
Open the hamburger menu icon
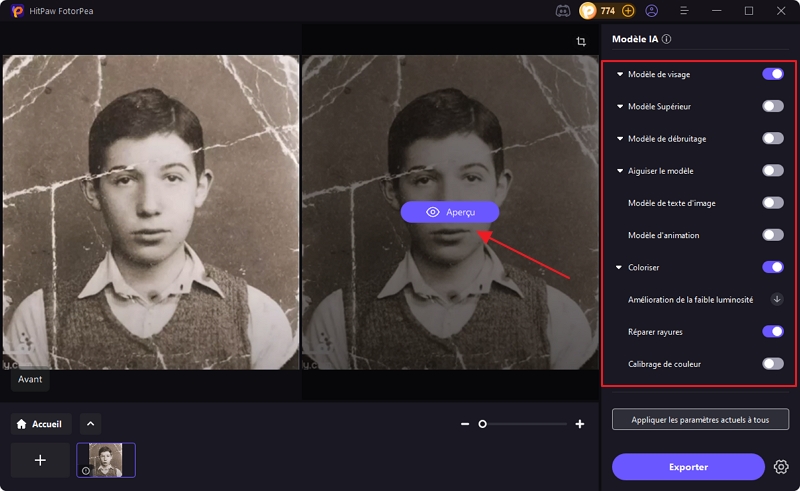[684, 11]
